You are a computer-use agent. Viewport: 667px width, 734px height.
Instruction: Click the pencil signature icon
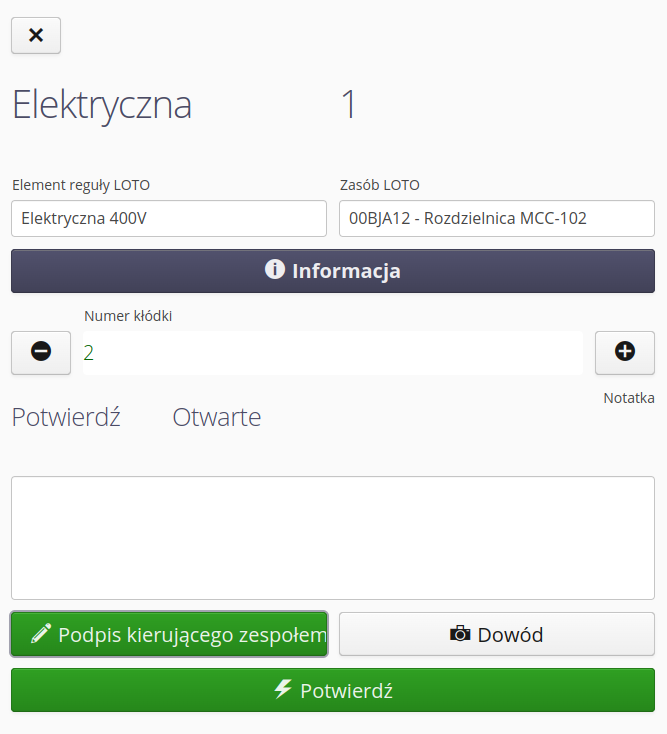point(41,634)
